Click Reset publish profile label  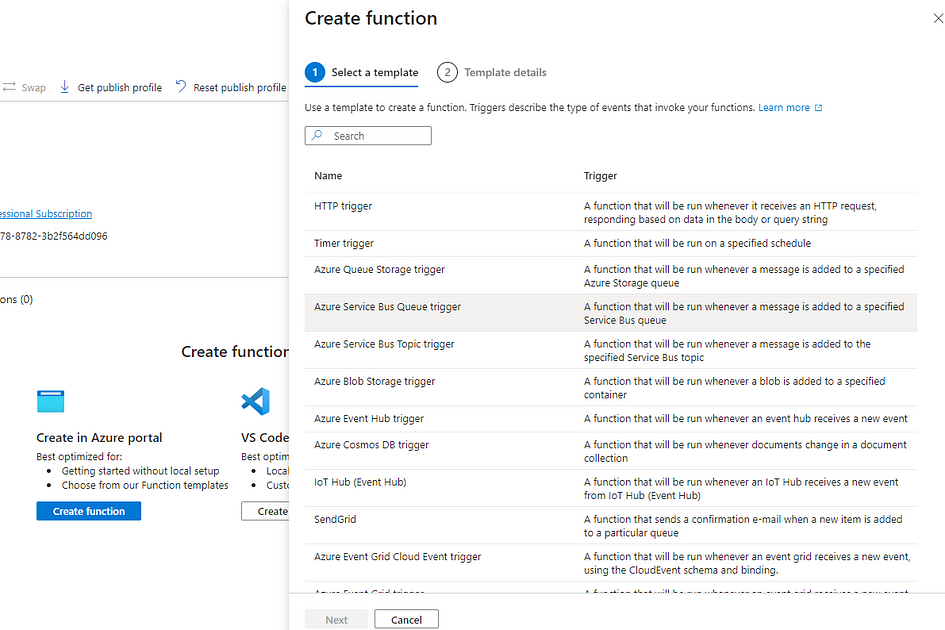click(x=240, y=87)
